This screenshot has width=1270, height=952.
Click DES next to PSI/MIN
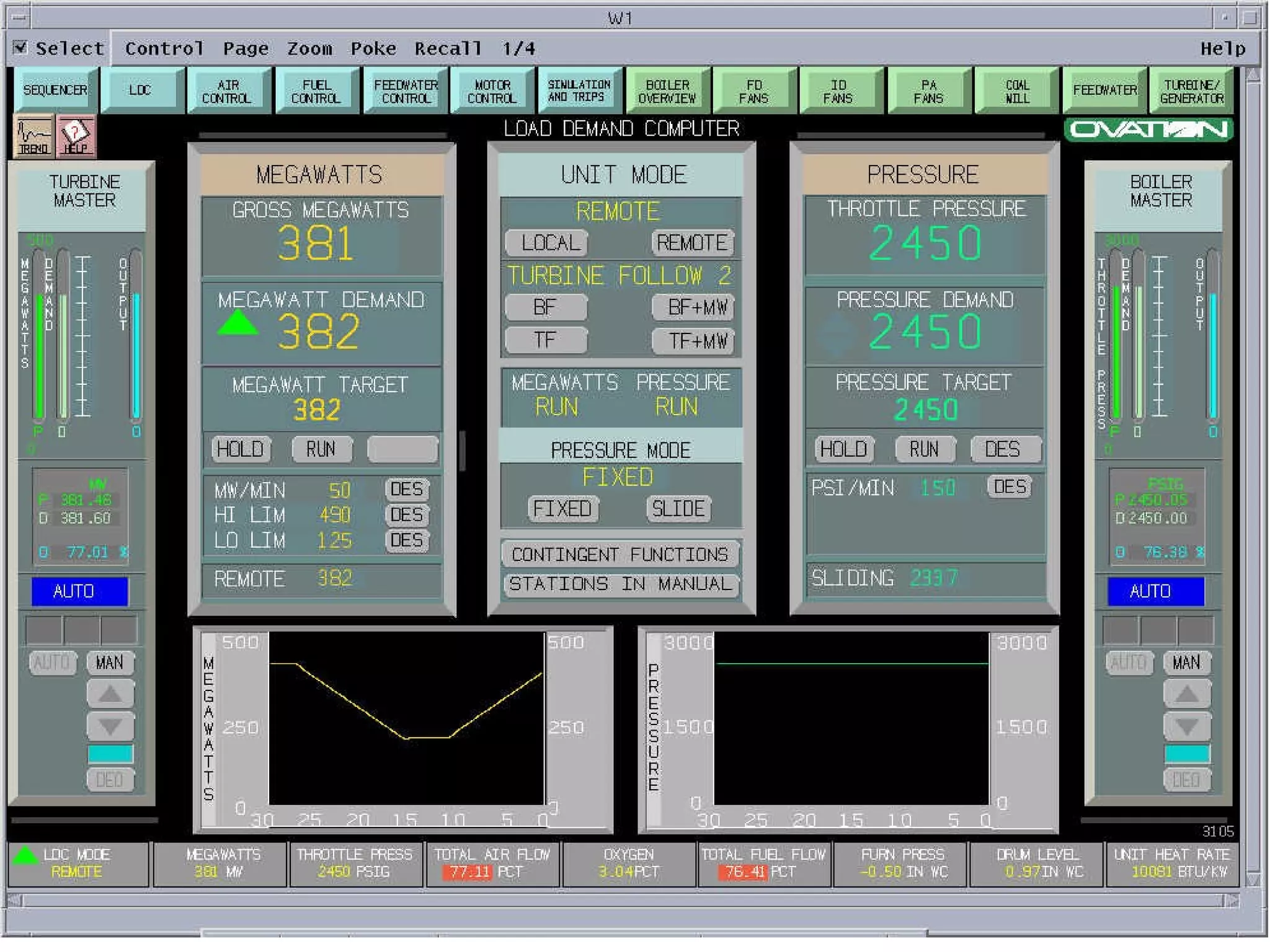(1009, 487)
